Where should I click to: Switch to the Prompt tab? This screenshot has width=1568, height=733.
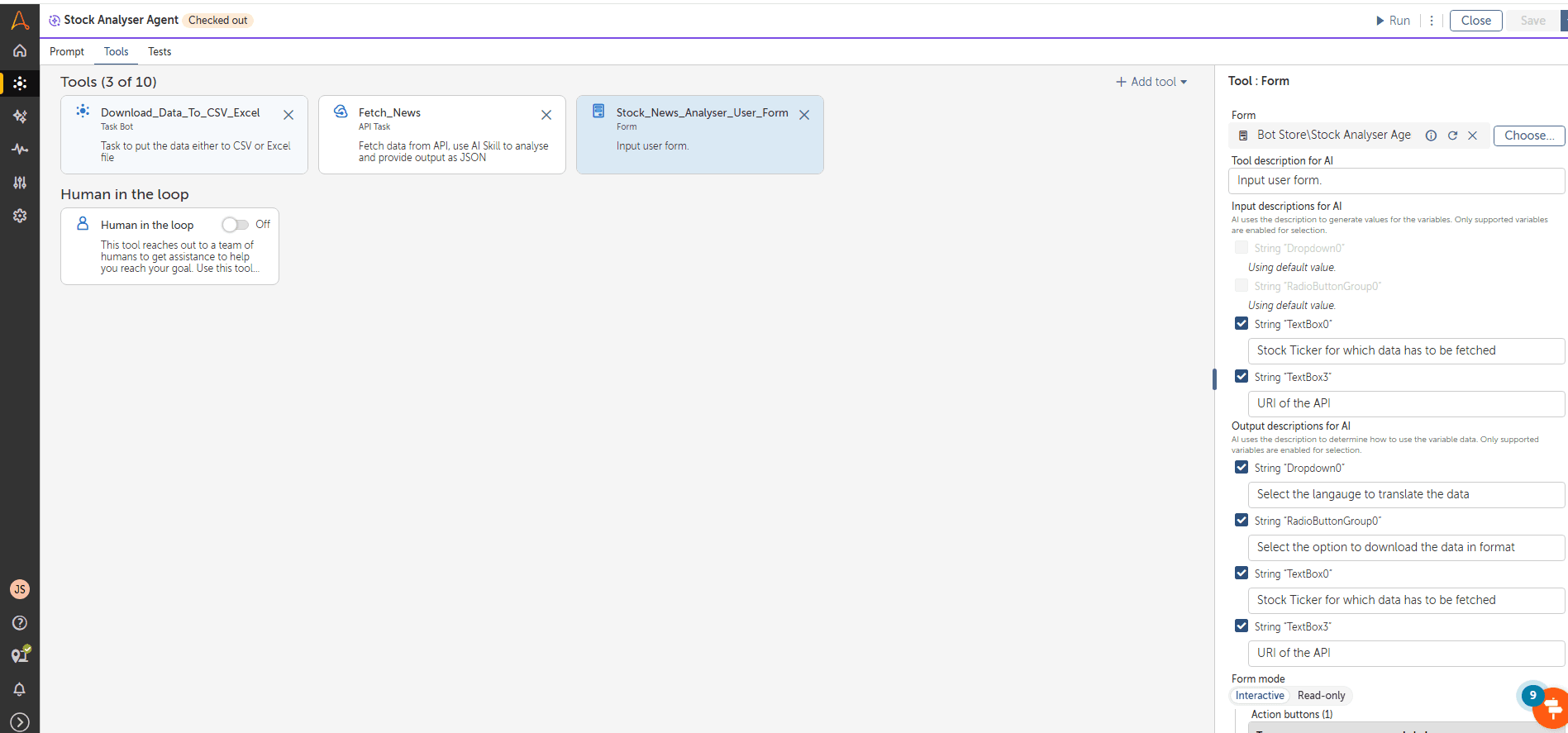tap(67, 51)
